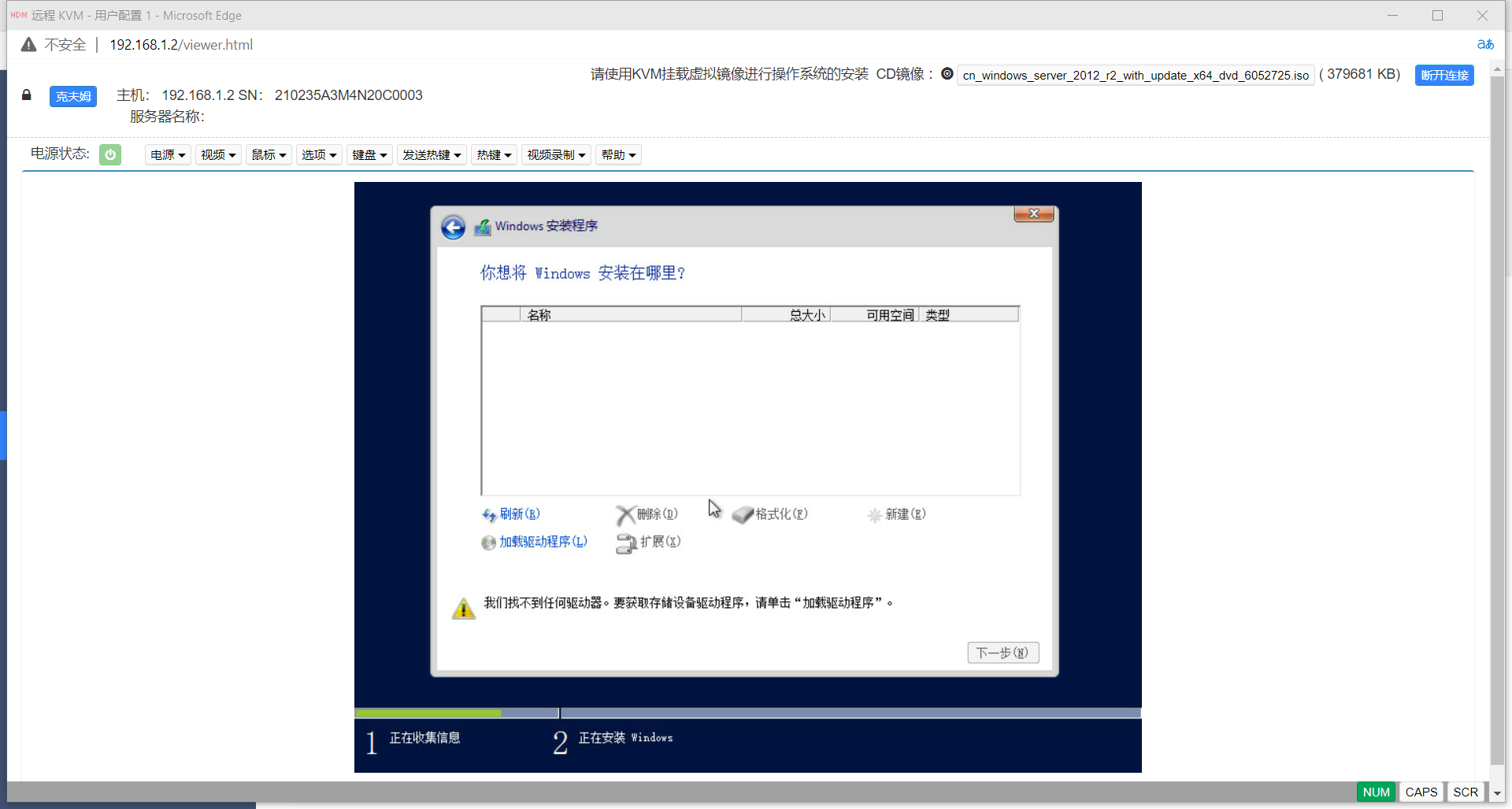Click the '正在安装 Windows' step label

626,738
